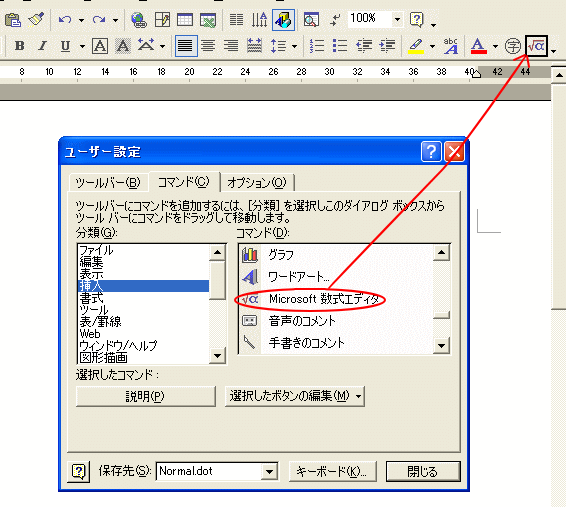The height and width of the screenshot is (507, 566).
Task: Toggle the Underline button
Action: tap(65, 46)
